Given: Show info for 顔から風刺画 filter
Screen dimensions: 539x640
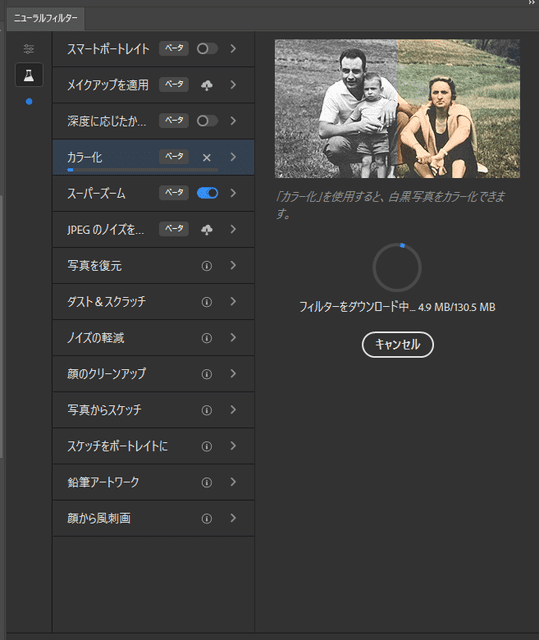Looking at the screenshot, I should point(207,519).
